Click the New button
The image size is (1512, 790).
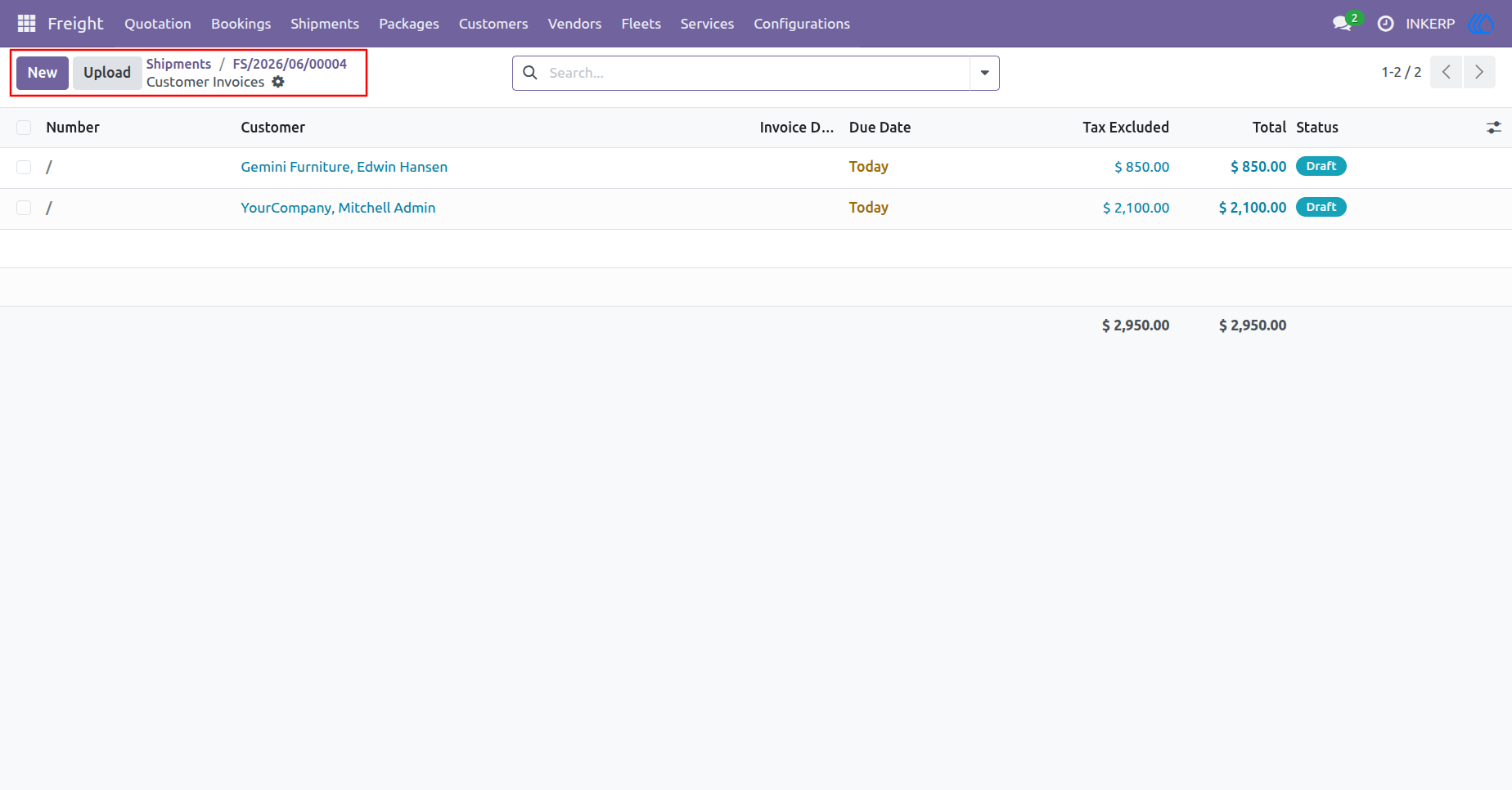(x=43, y=73)
